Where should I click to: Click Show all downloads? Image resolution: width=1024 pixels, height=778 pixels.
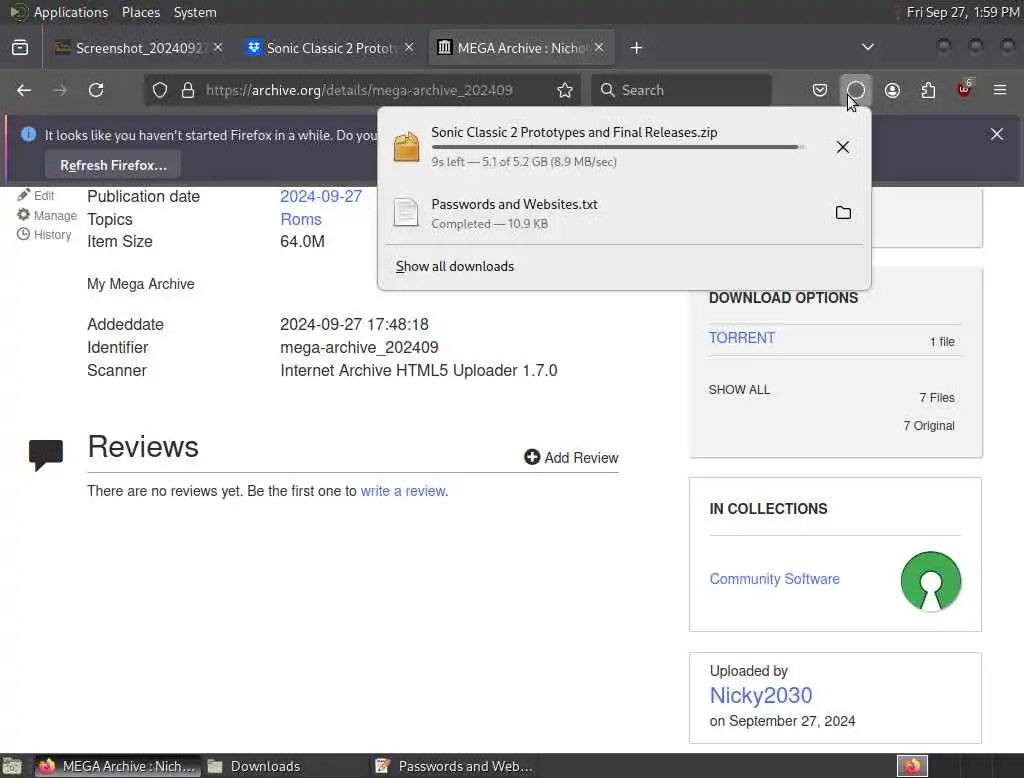point(455,267)
